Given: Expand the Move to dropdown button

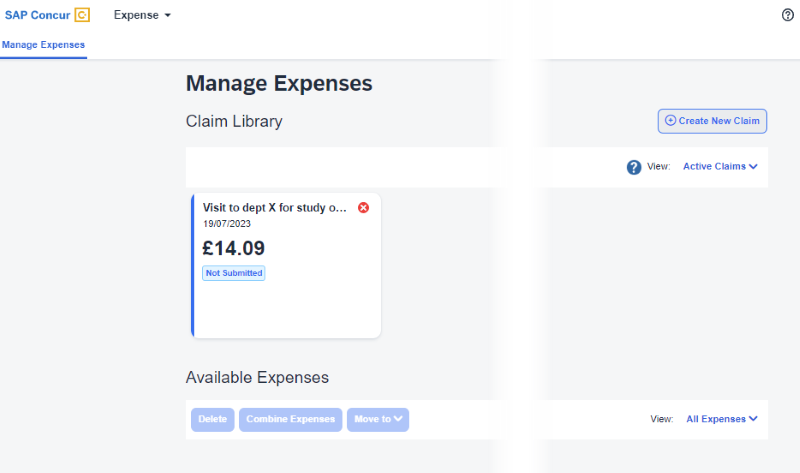Looking at the screenshot, I should (x=378, y=420).
